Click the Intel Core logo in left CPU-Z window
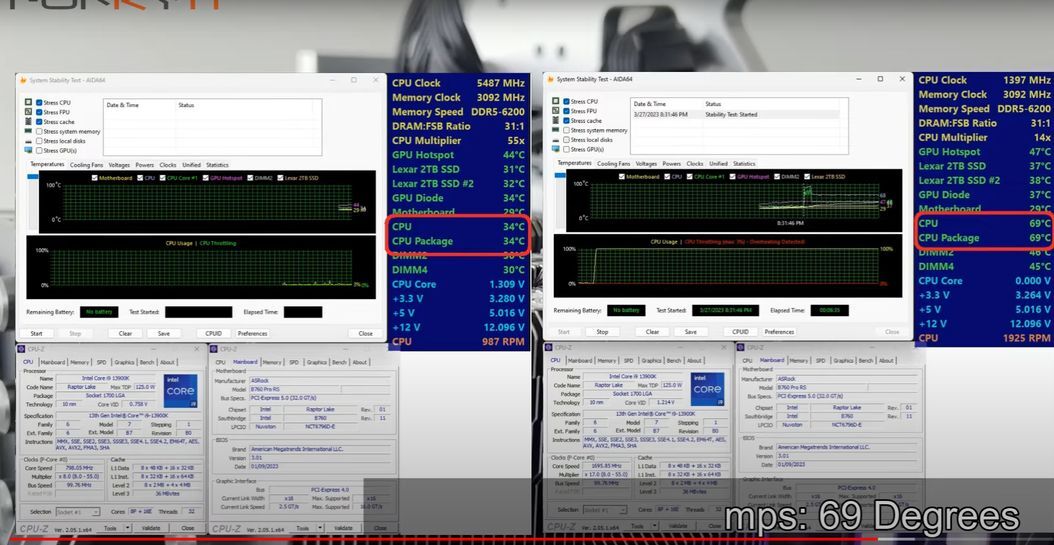The height and width of the screenshot is (545, 1054). pos(180,390)
